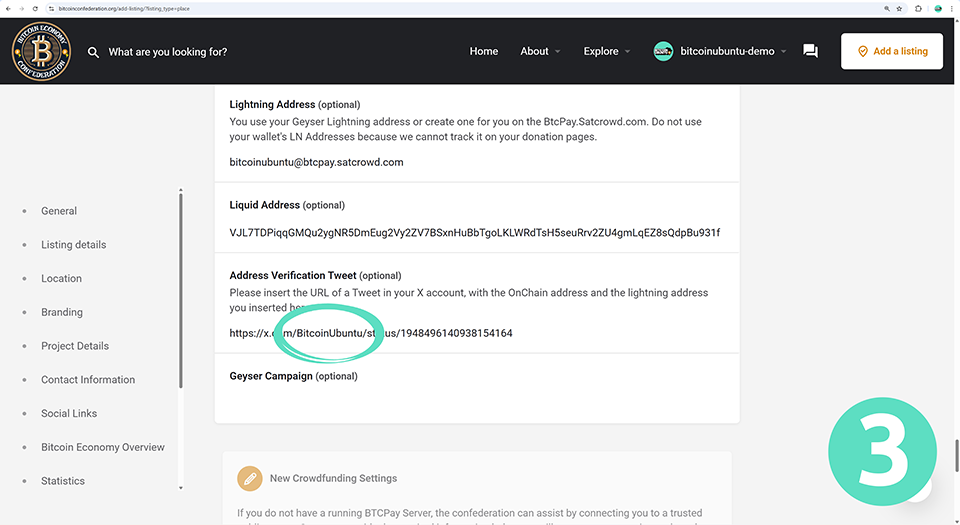
Task: Click the Bitcoin Economy Confederation logo
Action: coord(42,52)
